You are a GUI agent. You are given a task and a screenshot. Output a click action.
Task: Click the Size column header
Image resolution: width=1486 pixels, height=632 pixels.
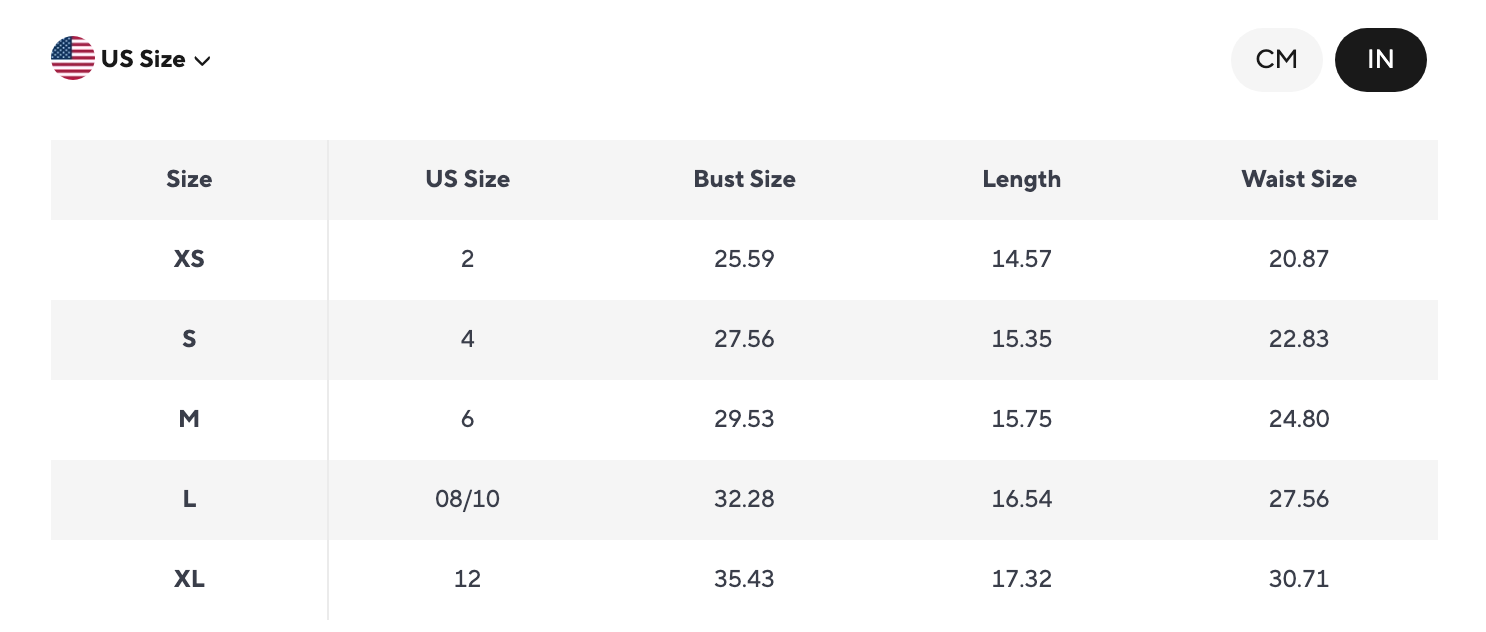(189, 180)
